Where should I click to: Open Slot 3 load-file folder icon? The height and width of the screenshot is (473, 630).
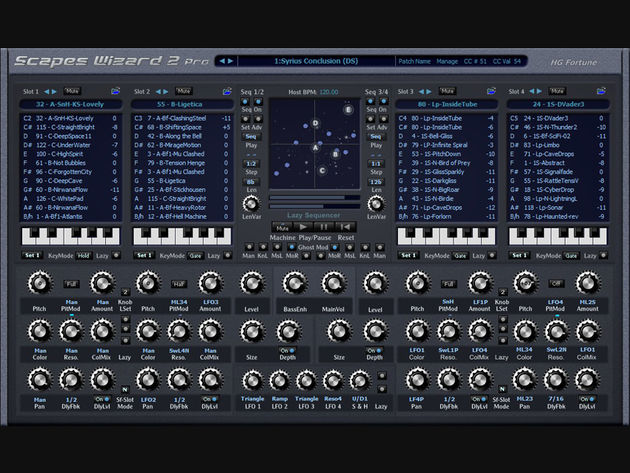491,91
